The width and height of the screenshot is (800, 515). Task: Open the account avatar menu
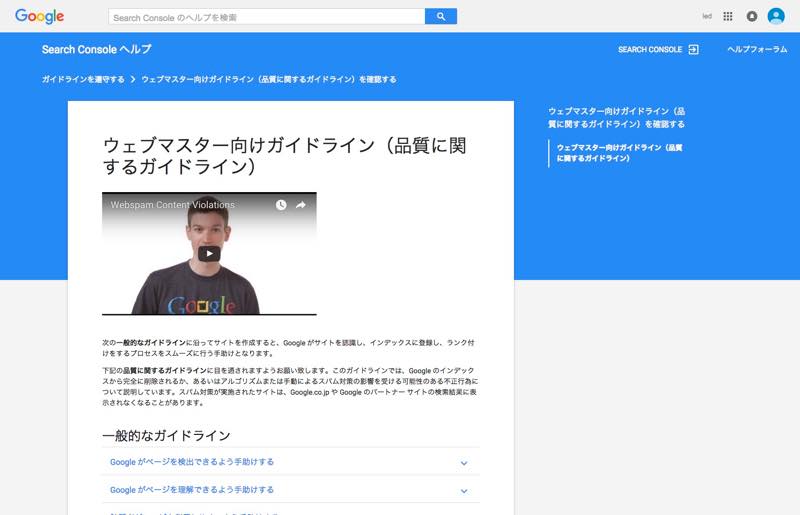776,16
